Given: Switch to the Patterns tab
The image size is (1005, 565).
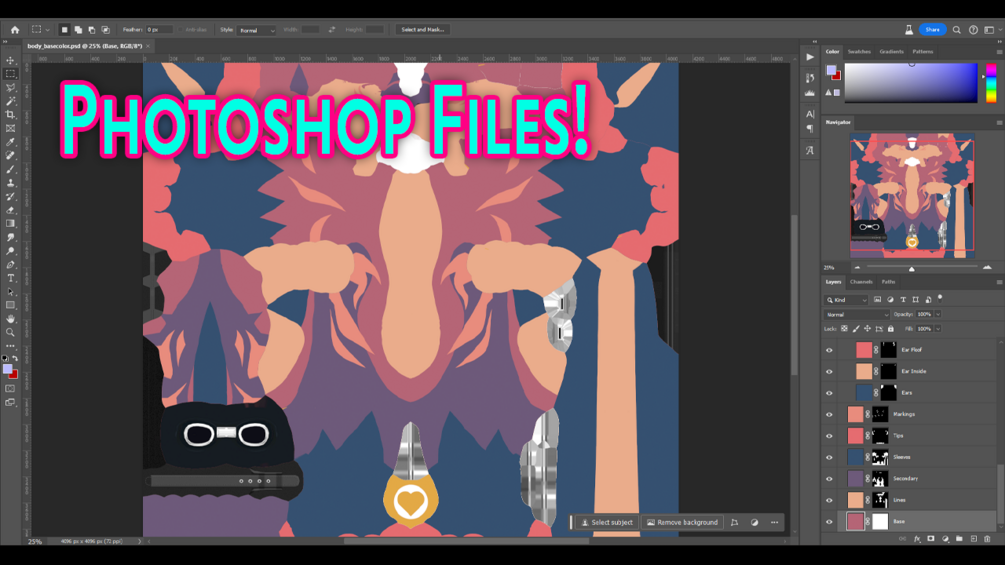Looking at the screenshot, I should 922,52.
